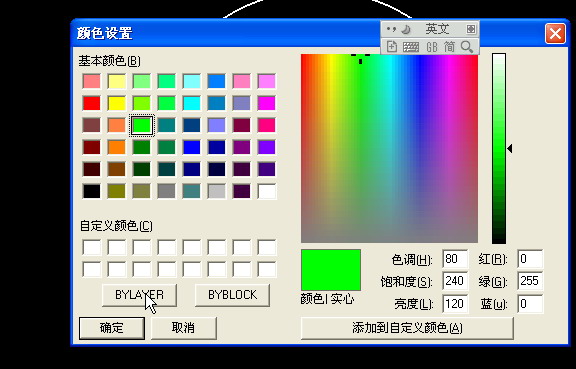Click the green 颜色|实心 preview box
The width and height of the screenshot is (576, 369).
click(331, 270)
